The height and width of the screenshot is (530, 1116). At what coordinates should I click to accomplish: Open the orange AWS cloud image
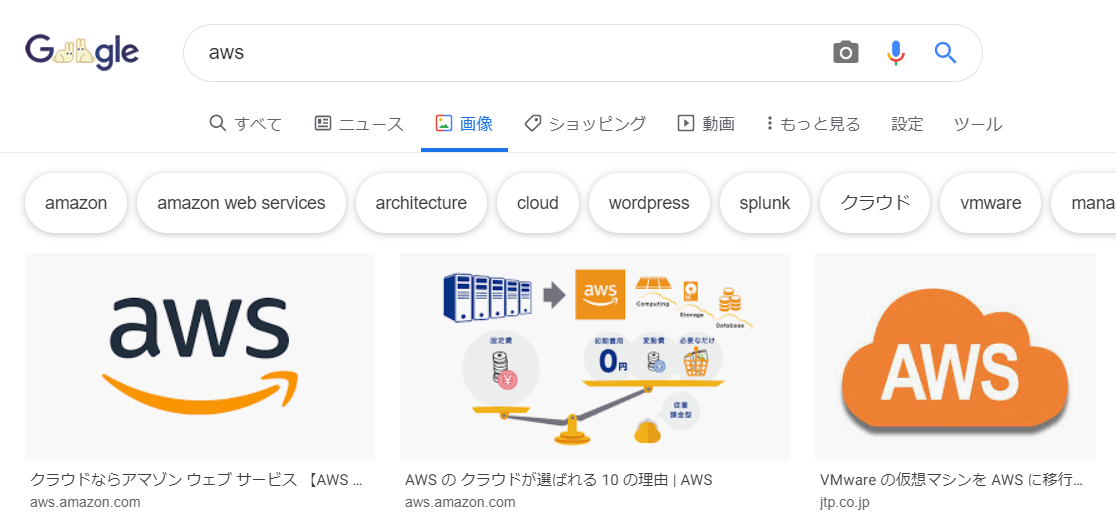955,356
